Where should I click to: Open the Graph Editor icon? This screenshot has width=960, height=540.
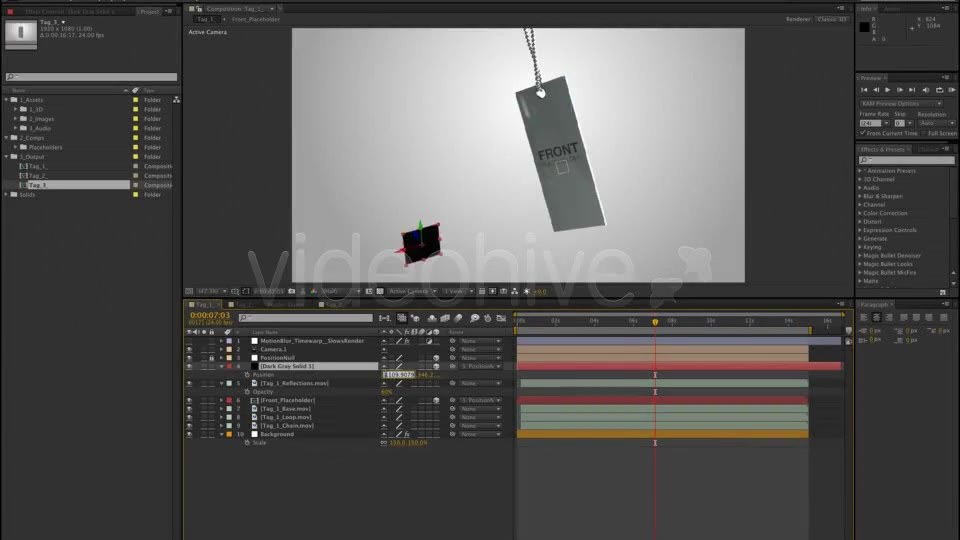pyautogui.click(x=501, y=318)
